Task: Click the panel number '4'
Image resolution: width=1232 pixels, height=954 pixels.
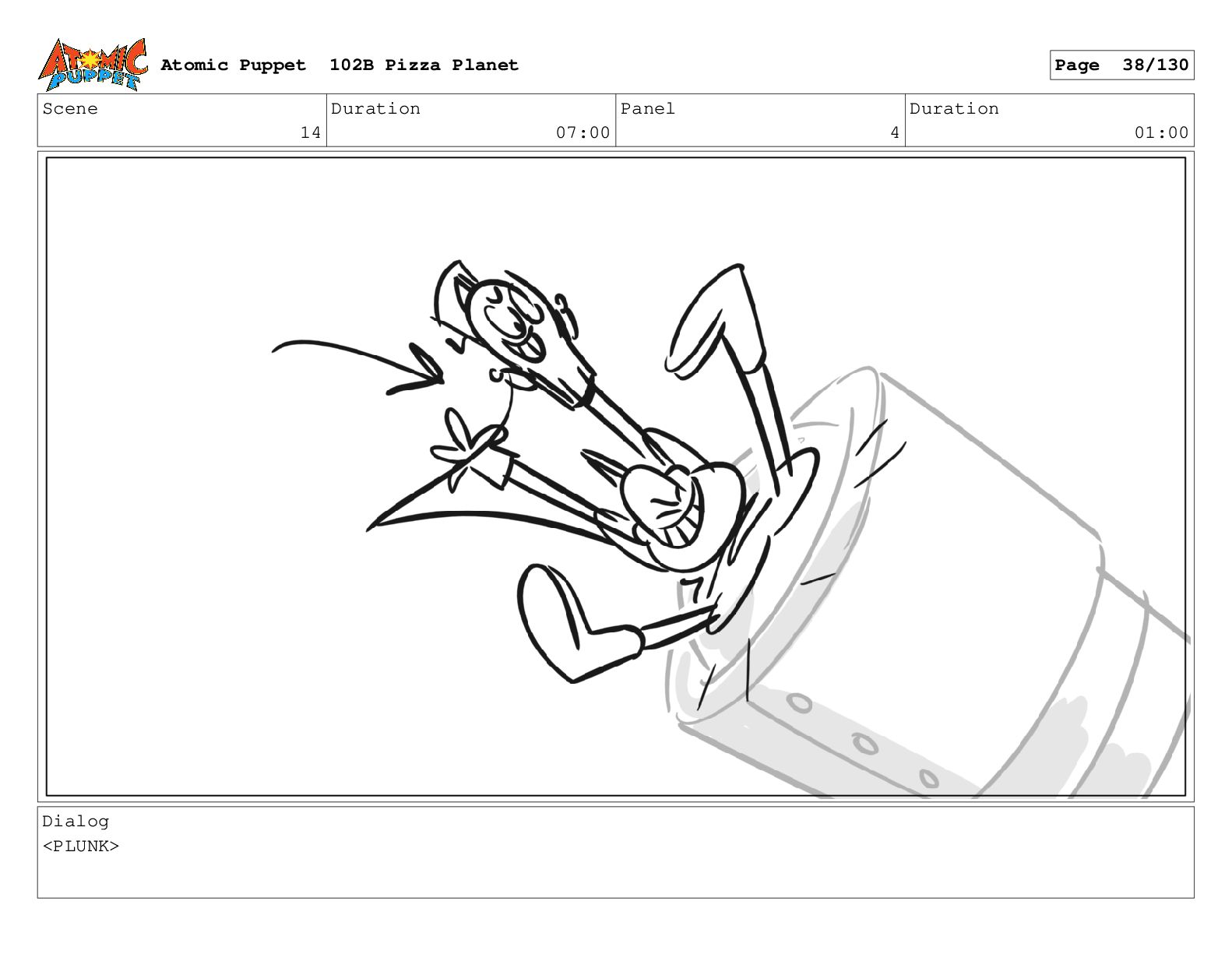Action: [x=895, y=133]
